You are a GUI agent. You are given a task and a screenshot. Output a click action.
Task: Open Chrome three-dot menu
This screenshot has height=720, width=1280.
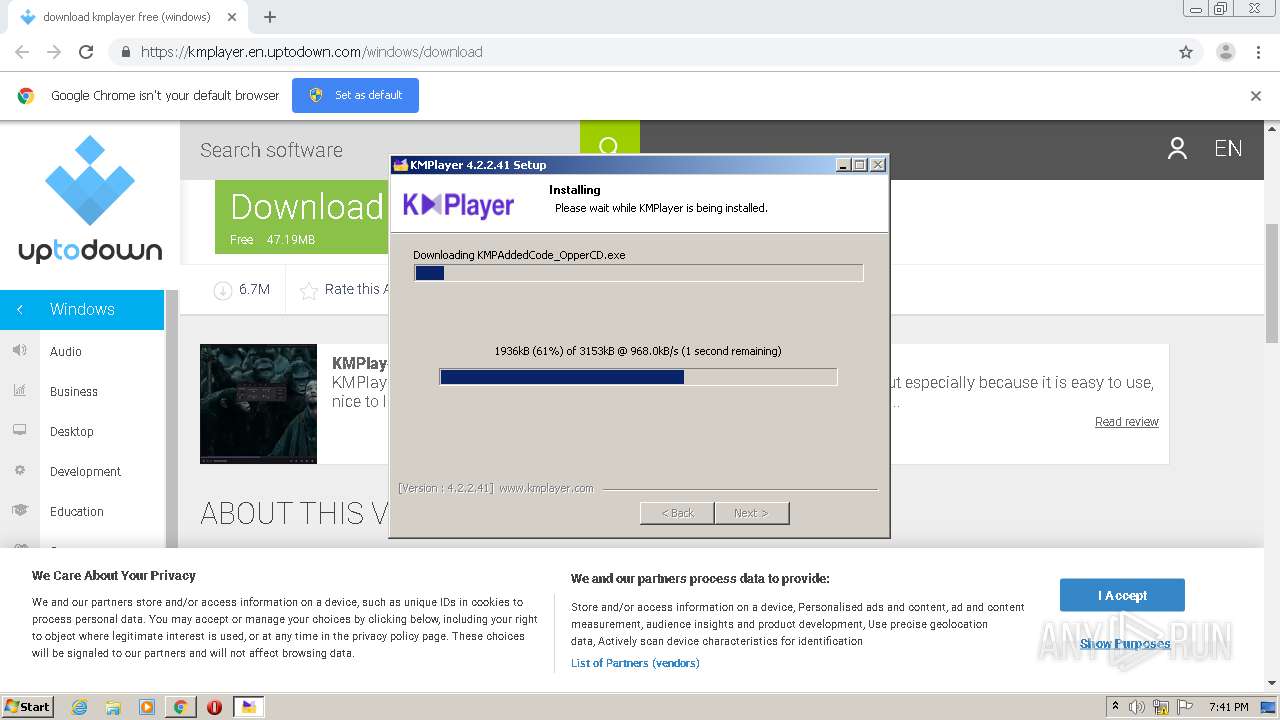[x=1259, y=52]
